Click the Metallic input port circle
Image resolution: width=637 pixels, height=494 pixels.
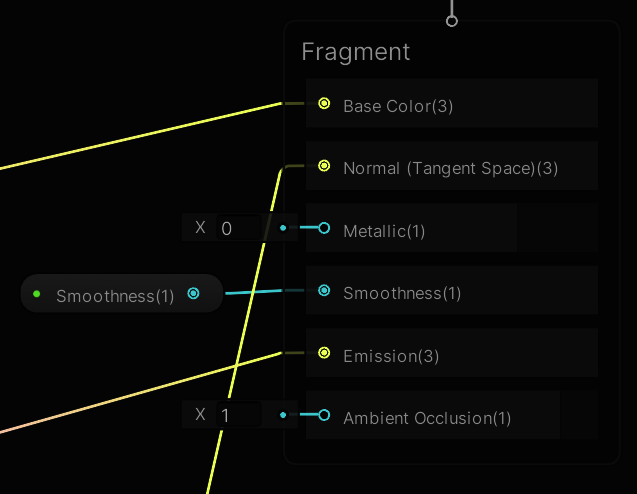[324, 228]
